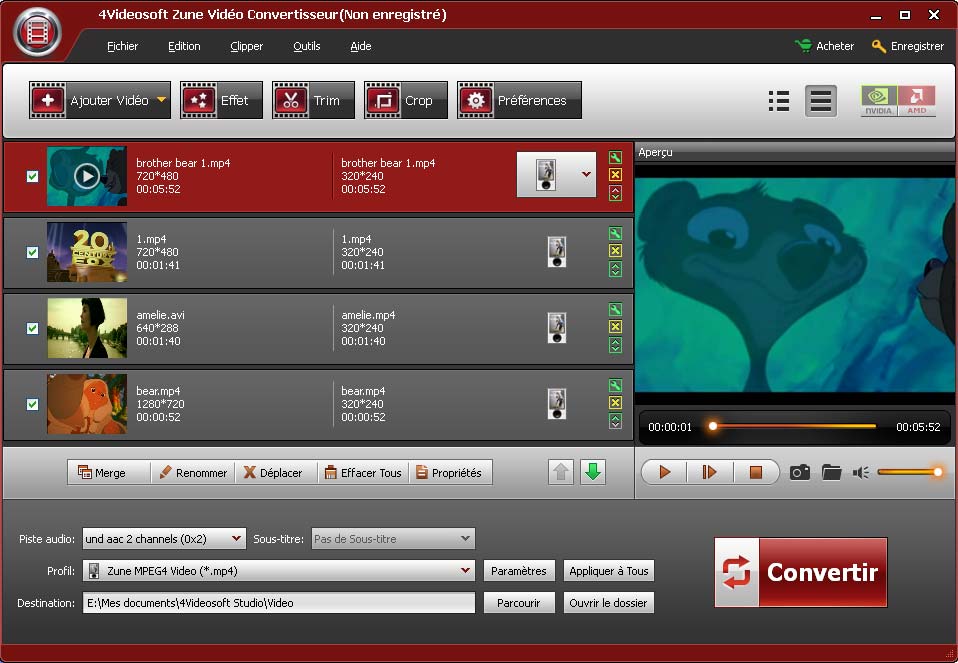
Task: Open the Fichier menu
Action: (x=122, y=46)
